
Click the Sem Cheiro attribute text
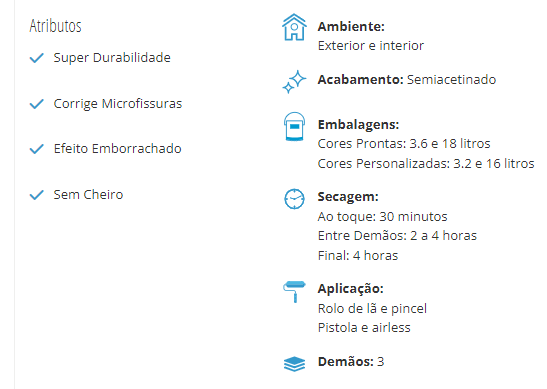pos(88,195)
